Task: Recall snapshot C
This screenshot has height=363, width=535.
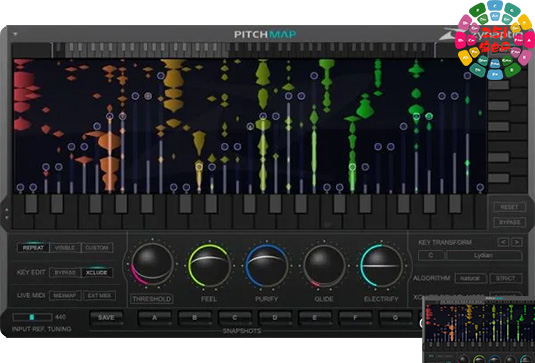Action: (x=235, y=318)
